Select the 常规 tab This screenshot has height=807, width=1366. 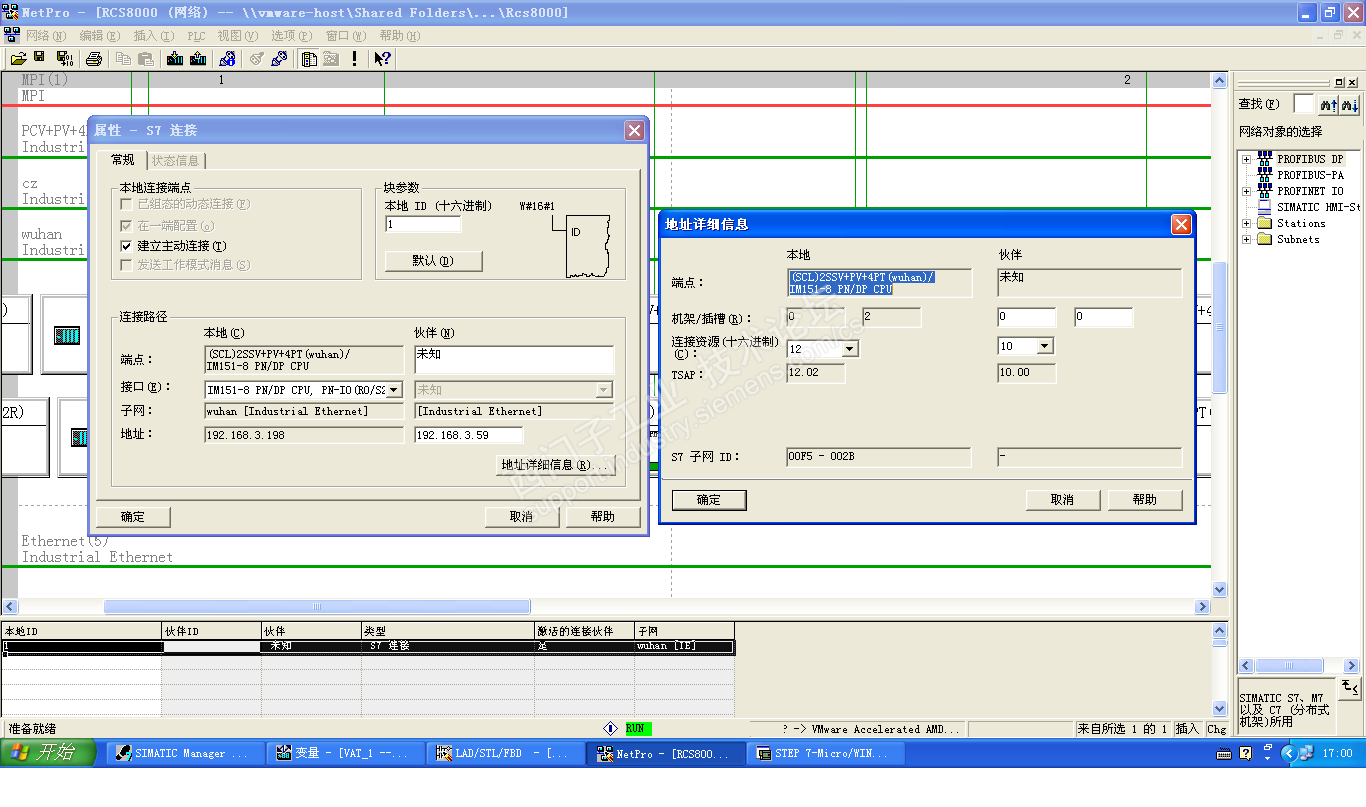122,160
